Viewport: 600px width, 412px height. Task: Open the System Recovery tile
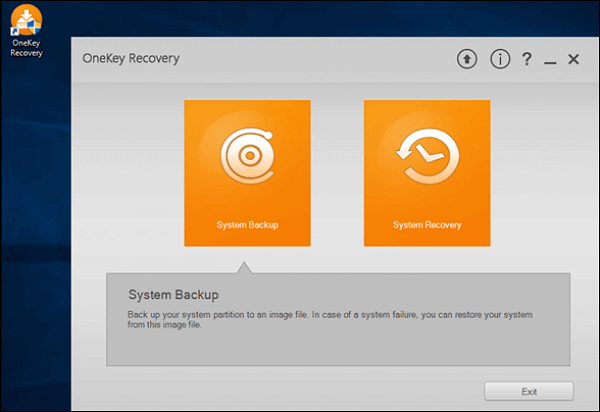[427, 173]
